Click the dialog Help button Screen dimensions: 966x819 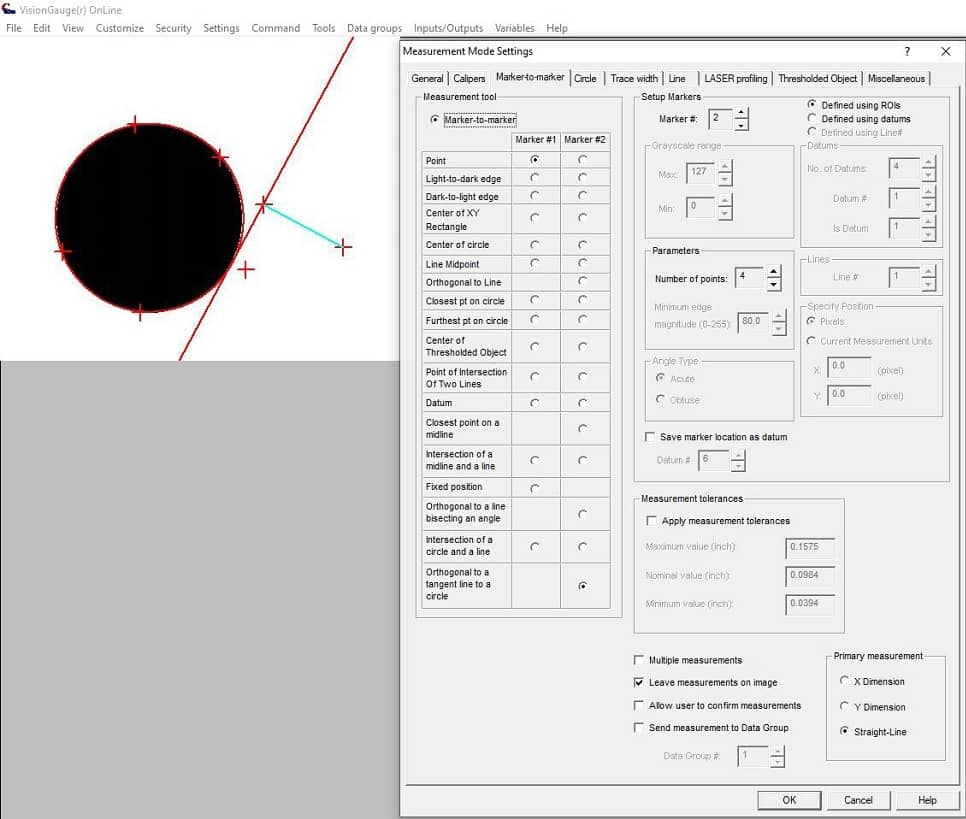tap(927, 800)
